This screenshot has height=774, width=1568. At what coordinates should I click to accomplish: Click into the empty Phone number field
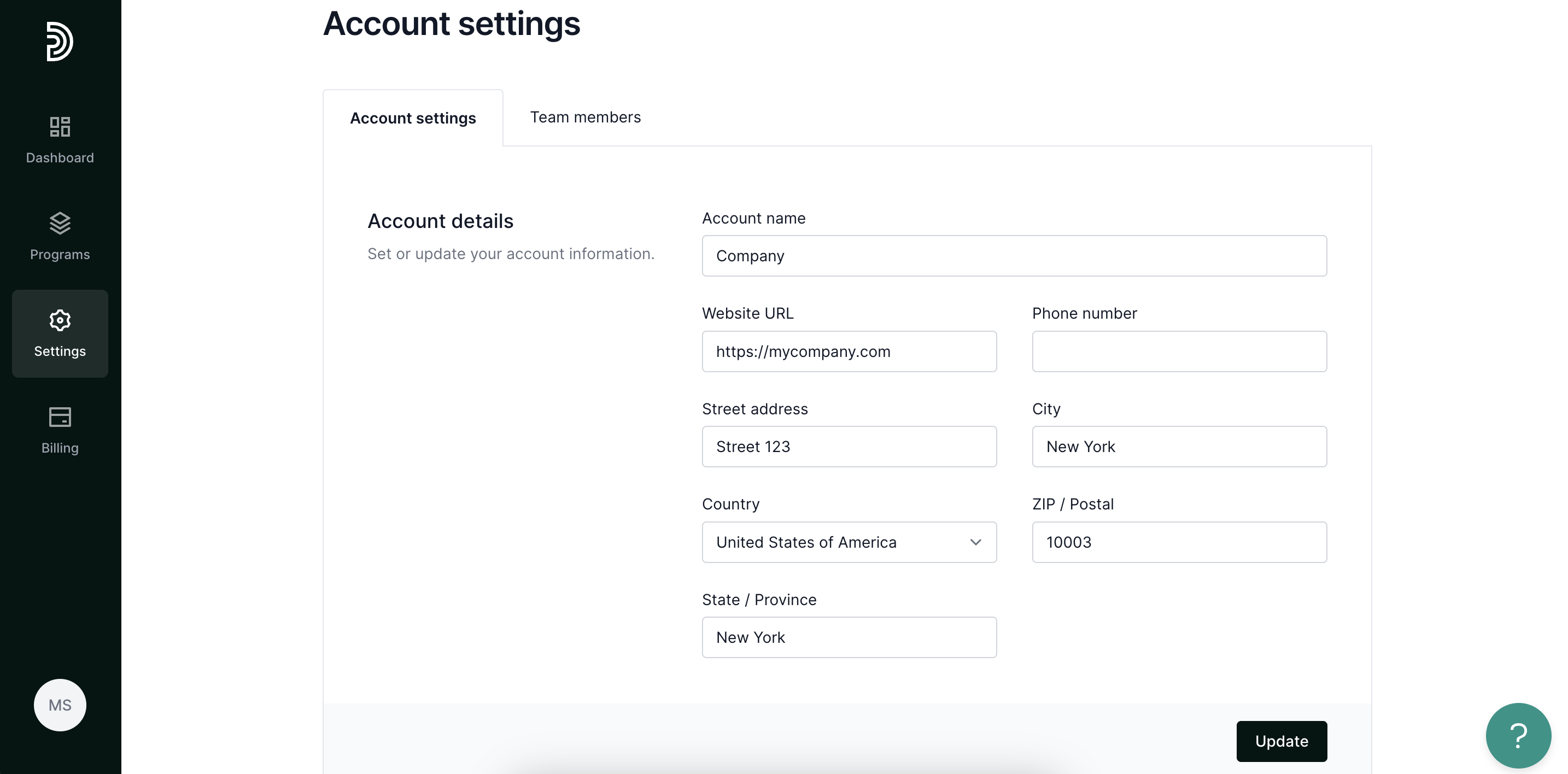point(1179,351)
